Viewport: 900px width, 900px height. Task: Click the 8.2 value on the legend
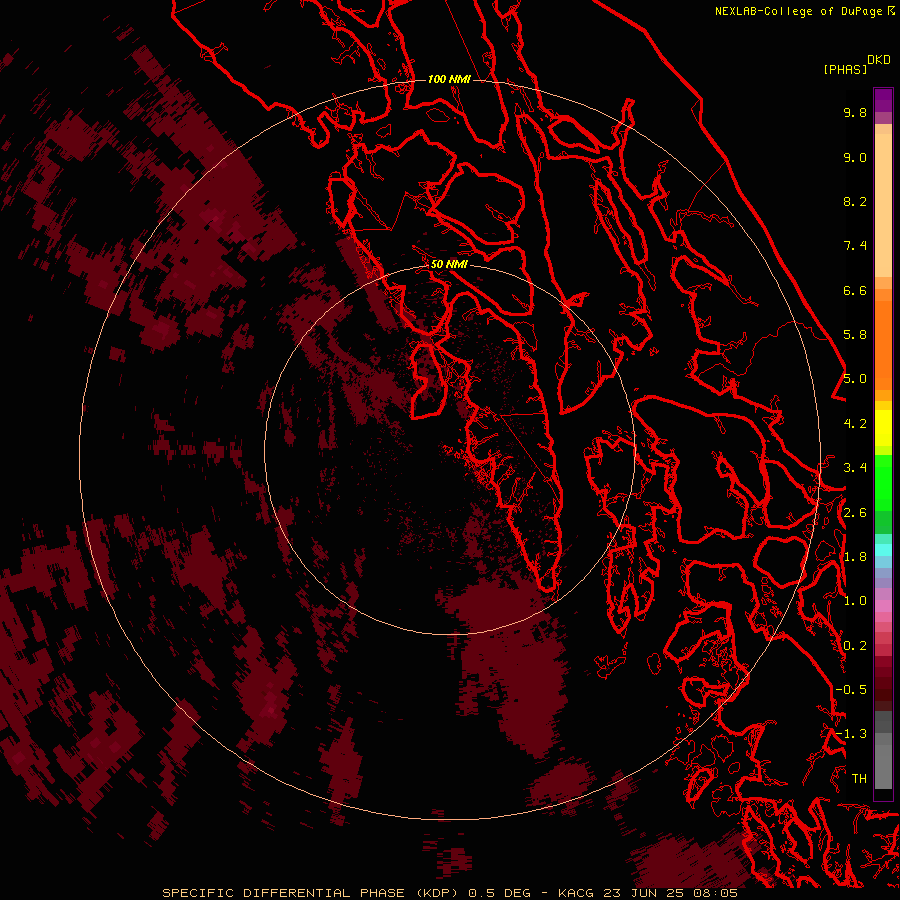click(855, 201)
